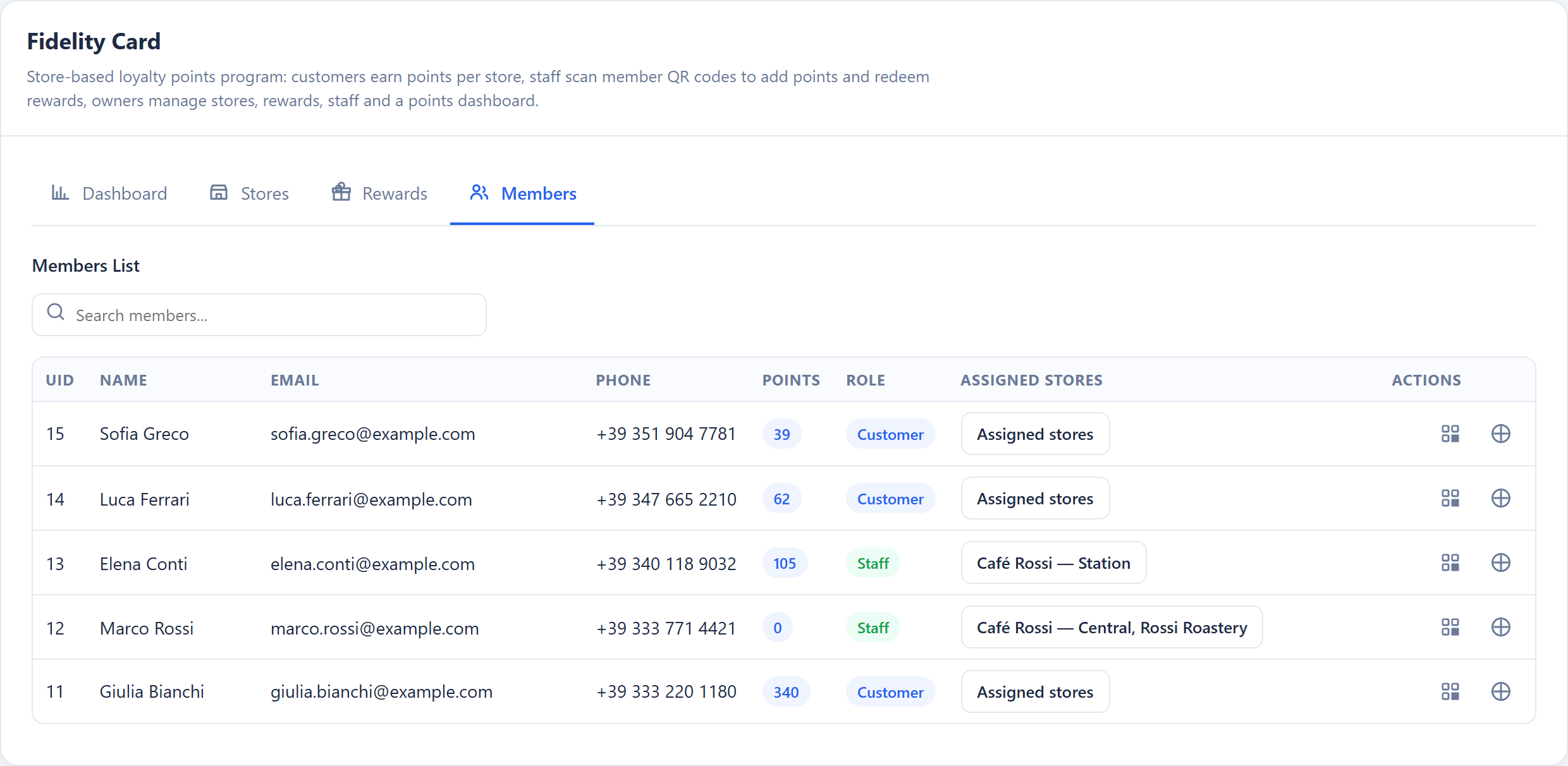Focus the Search members field
The width and height of the screenshot is (1568, 766).
[x=259, y=315]
